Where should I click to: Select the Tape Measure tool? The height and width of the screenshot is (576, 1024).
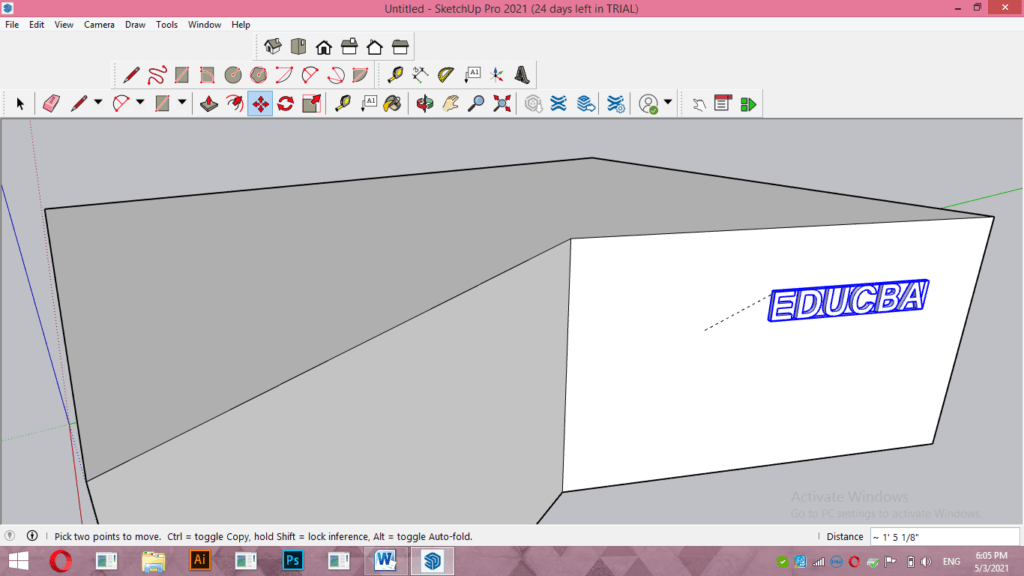click(x=343, y=103)
